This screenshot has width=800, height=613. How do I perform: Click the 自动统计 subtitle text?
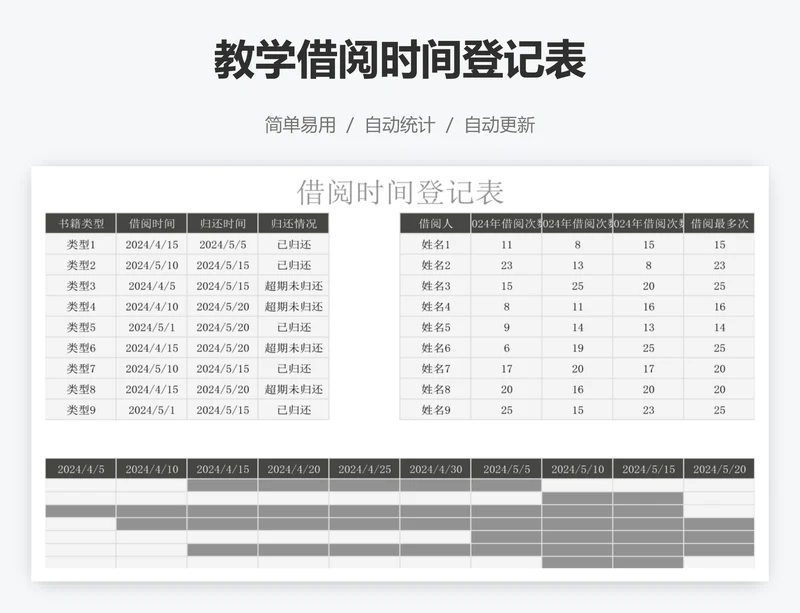coord(400,125)
